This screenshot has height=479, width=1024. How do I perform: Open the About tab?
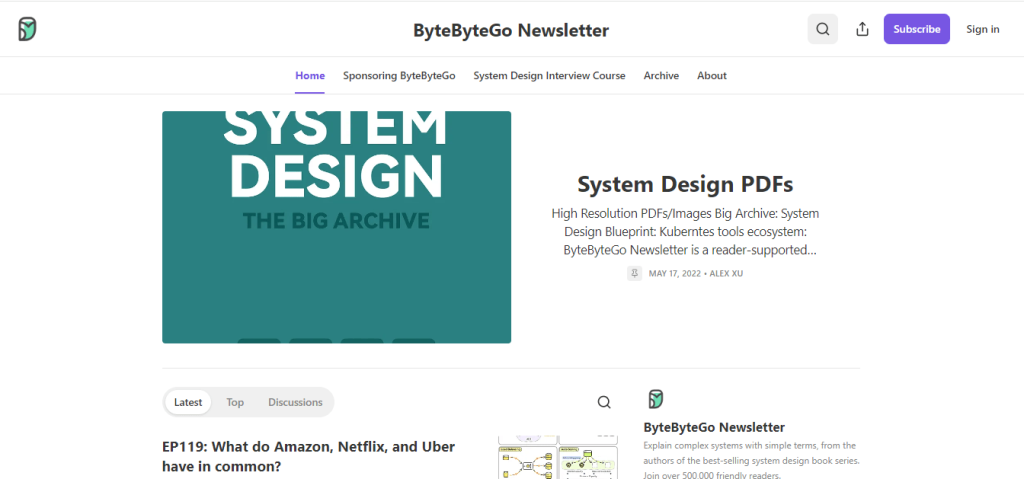[712, 76]
